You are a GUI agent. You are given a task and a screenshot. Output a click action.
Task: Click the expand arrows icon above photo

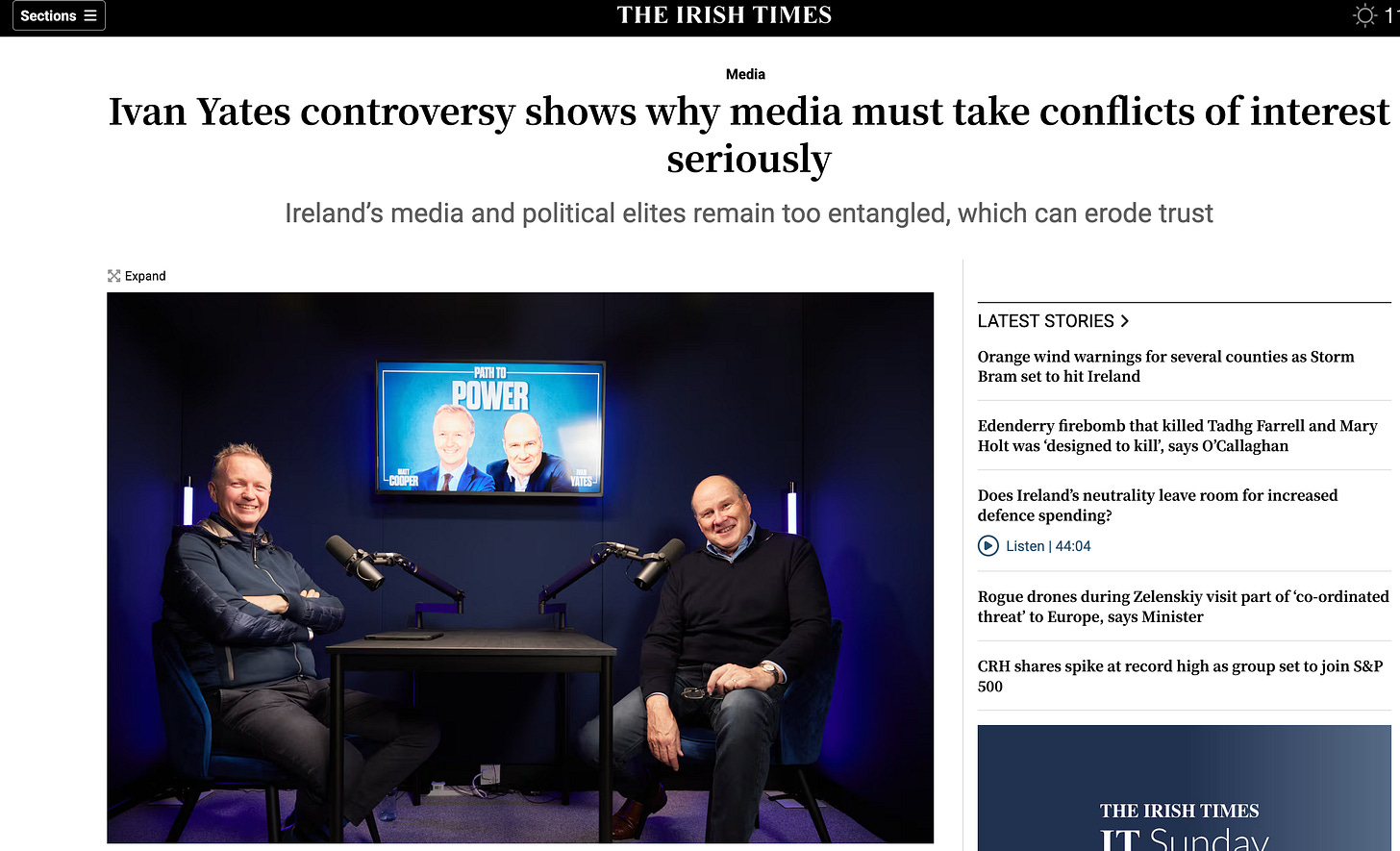coord(114,276)
